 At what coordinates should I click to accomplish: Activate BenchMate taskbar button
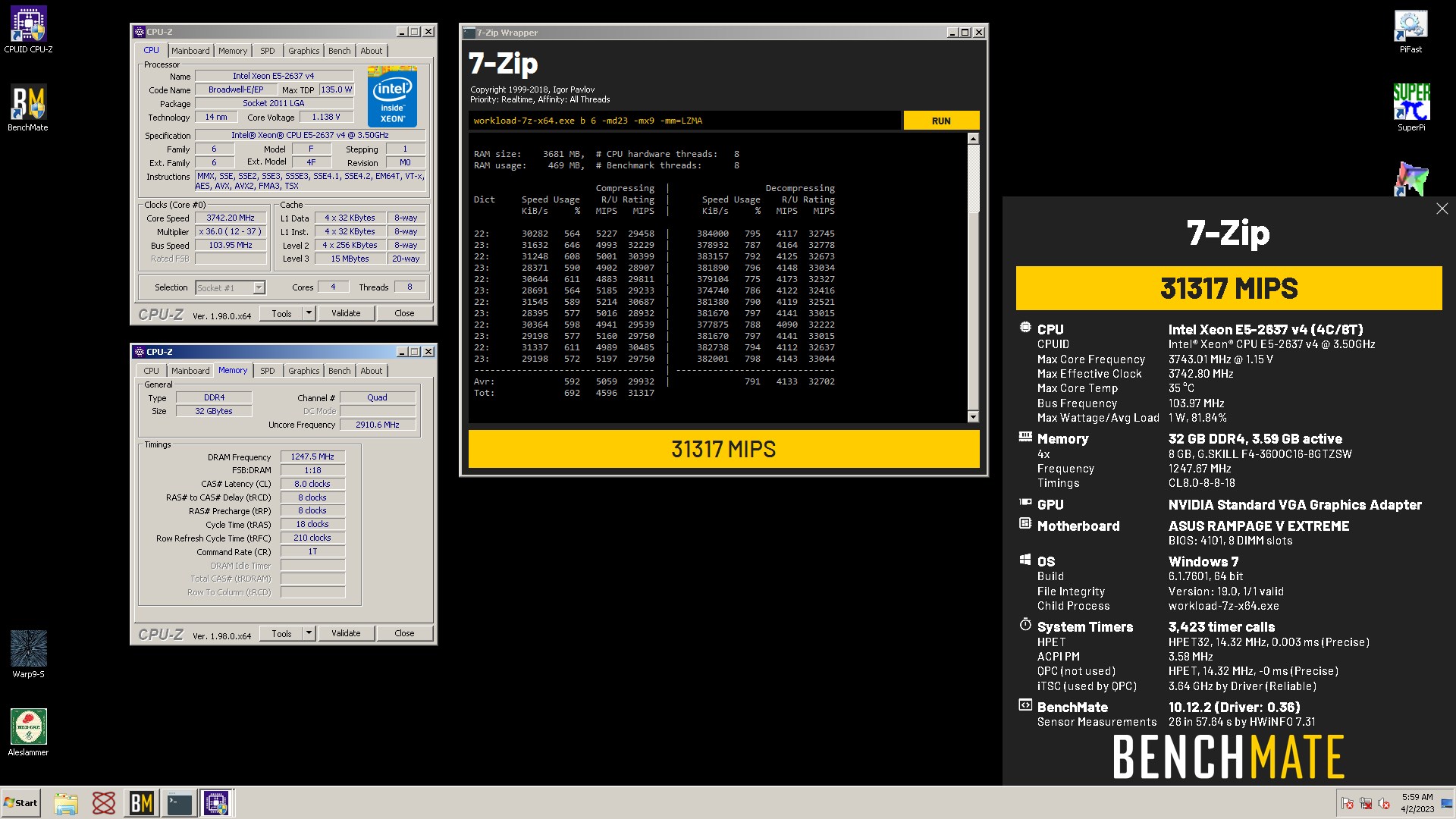click(x=142, y=803)
